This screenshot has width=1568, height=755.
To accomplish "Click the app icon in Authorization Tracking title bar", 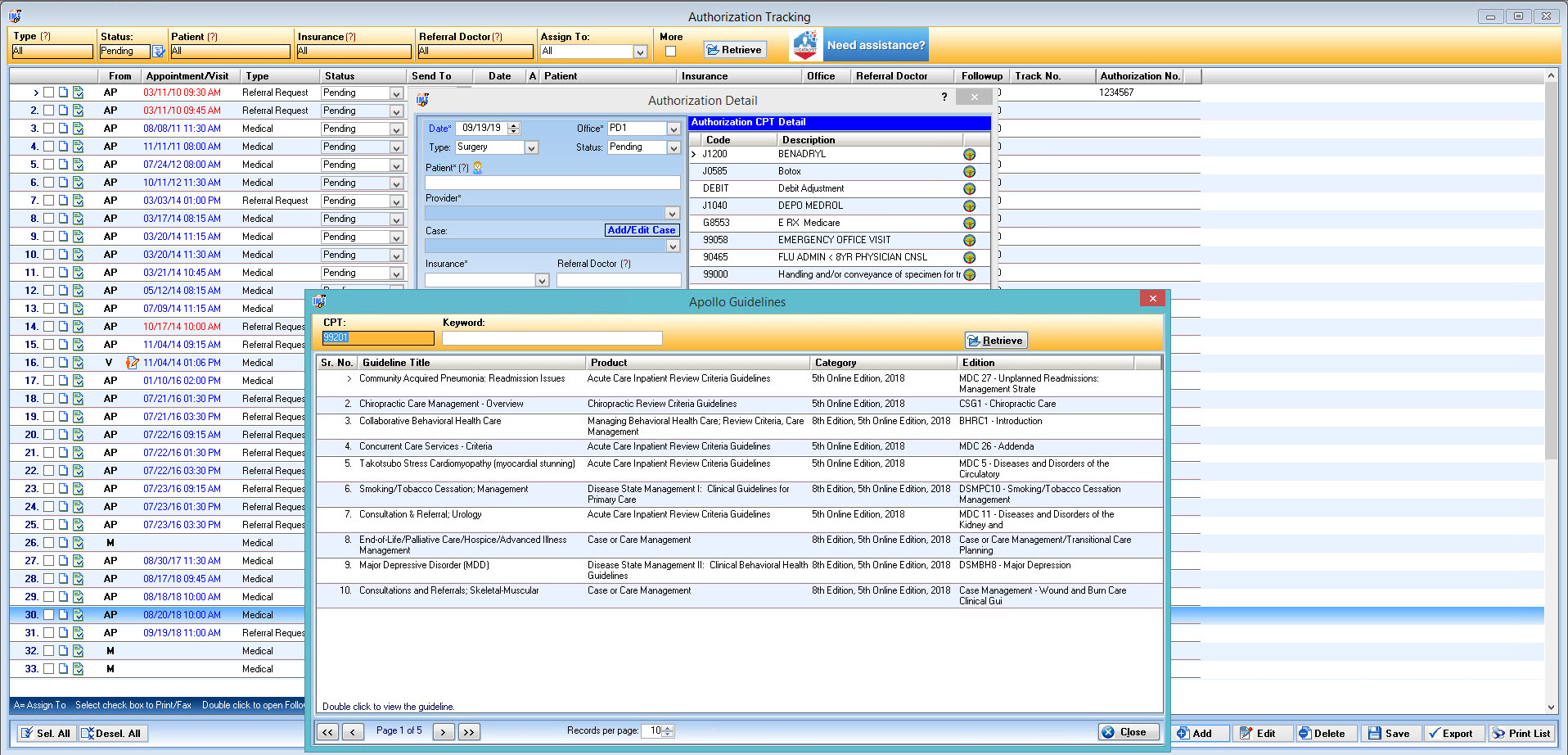I will click(15, 16).
